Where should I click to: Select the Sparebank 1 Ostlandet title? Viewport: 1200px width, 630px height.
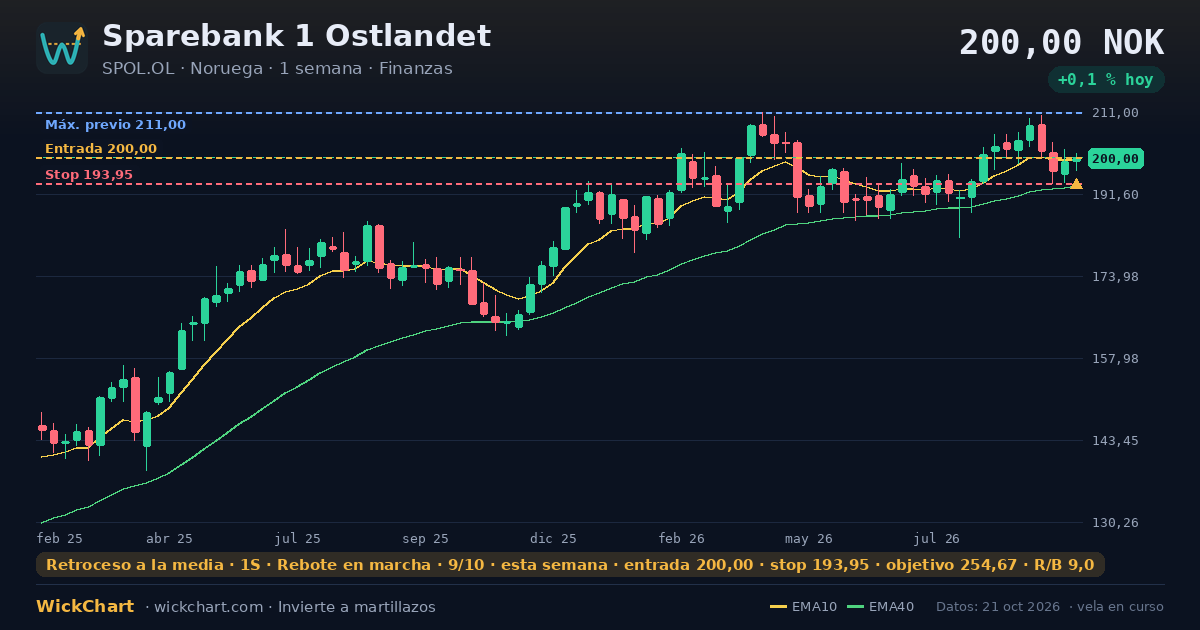point(296,36)
